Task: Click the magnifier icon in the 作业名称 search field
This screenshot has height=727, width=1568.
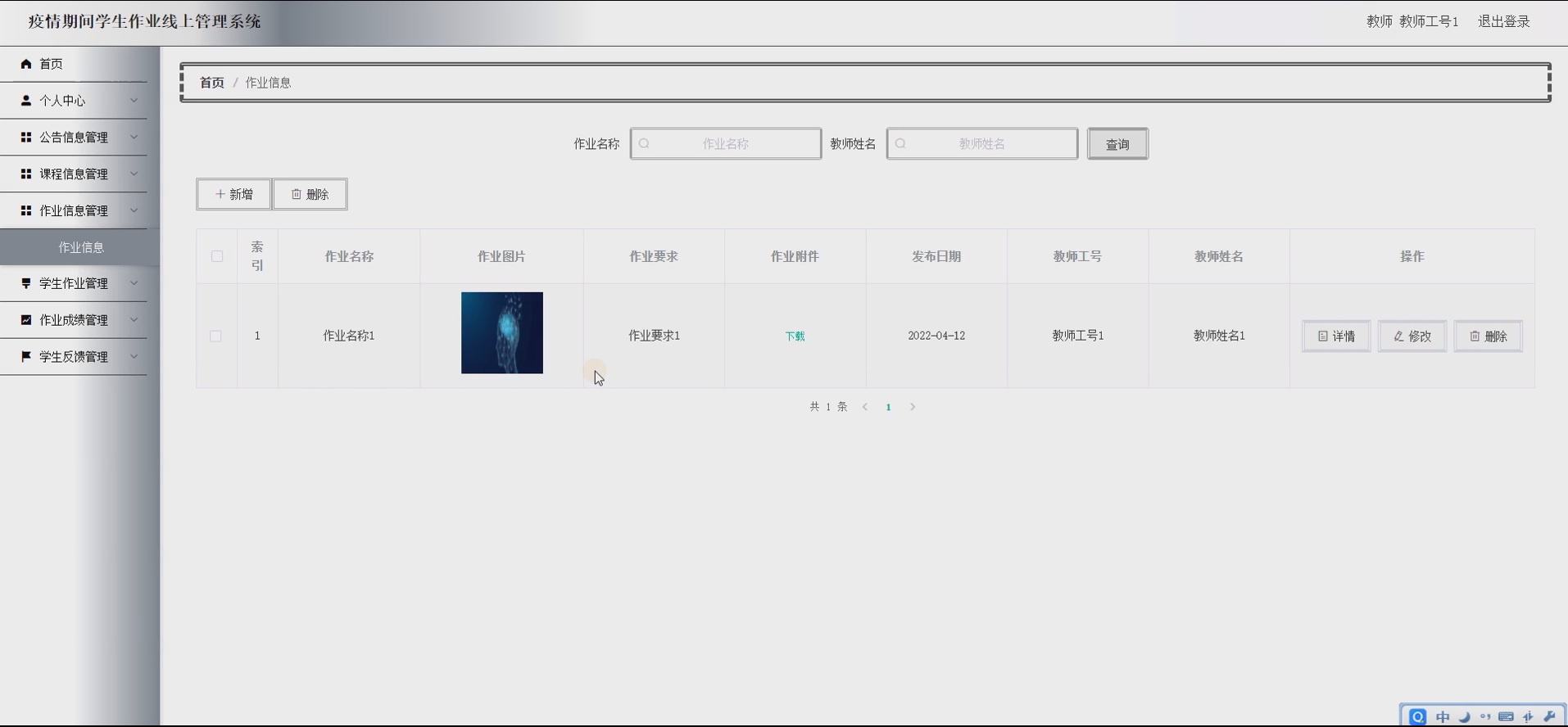Action: (644, 143)
